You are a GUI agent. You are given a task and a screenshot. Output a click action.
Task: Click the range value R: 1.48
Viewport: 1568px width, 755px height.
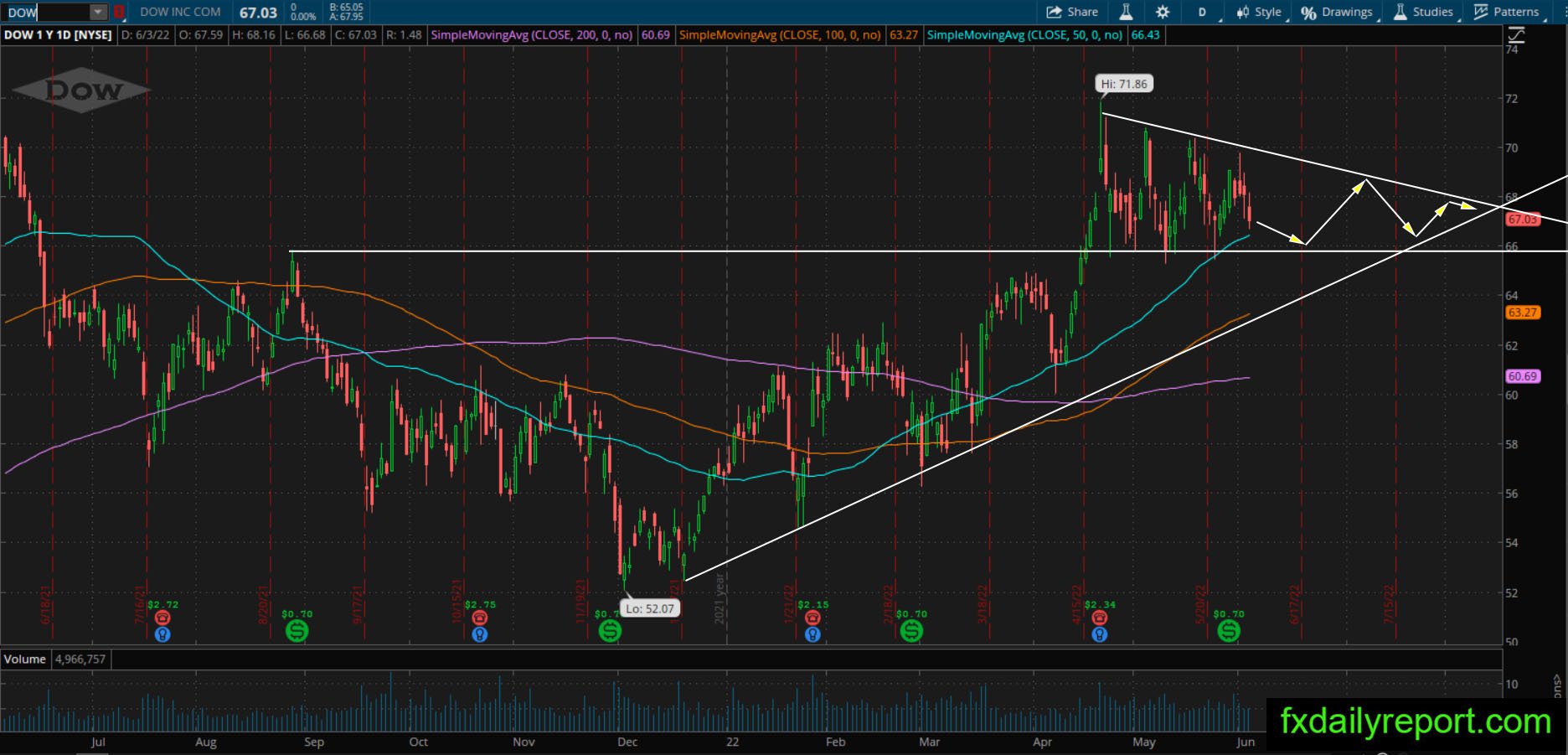pos(404,35)
